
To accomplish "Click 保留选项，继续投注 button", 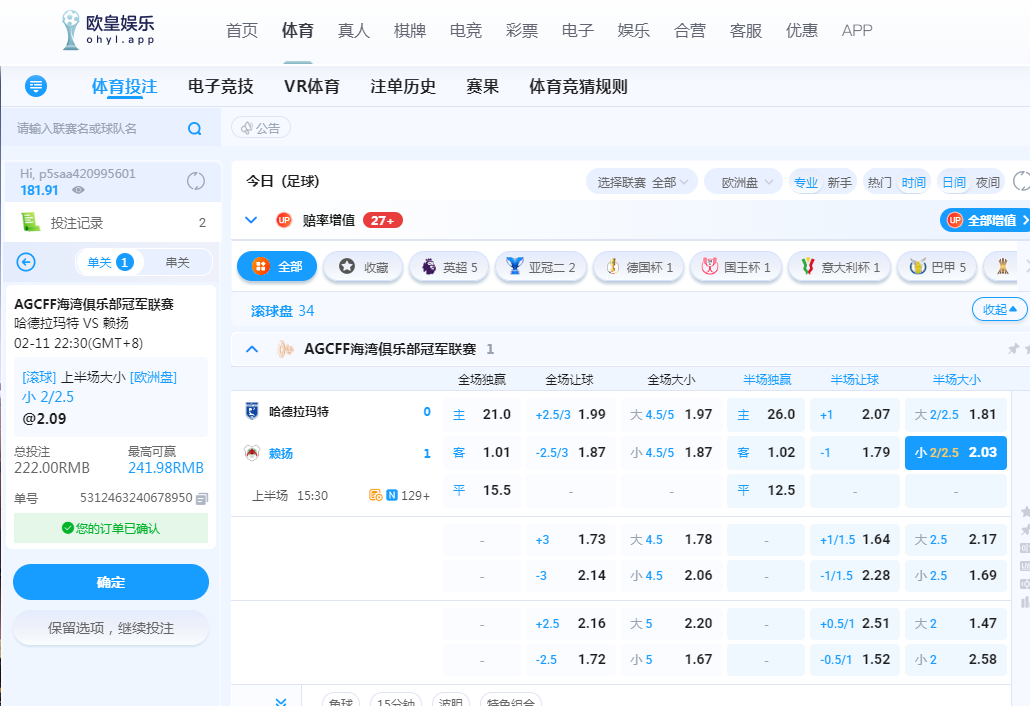I will [x=111, y=628].
